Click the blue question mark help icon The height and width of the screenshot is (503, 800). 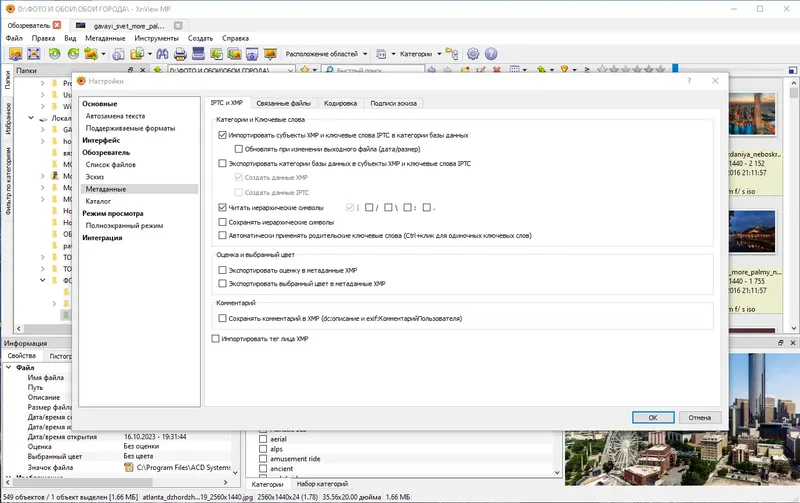[x=491, y=54]
